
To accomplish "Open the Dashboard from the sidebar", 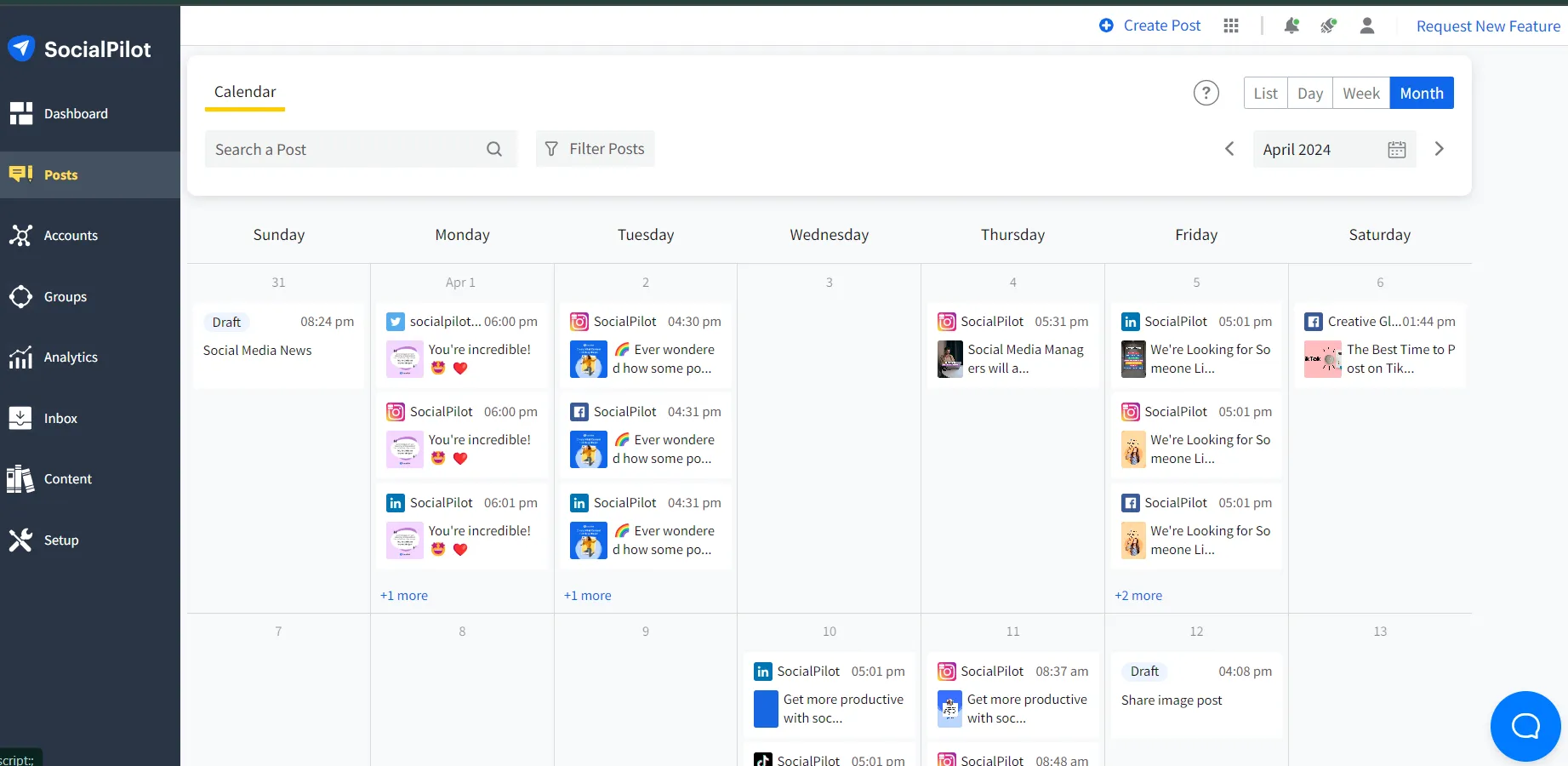I will tap(76, 113).
